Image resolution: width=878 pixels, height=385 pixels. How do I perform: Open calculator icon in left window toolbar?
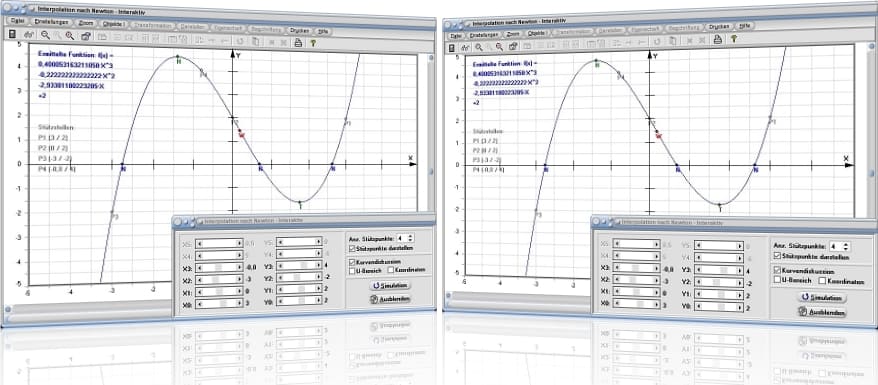pyautogui.click(x=12, y=34)
